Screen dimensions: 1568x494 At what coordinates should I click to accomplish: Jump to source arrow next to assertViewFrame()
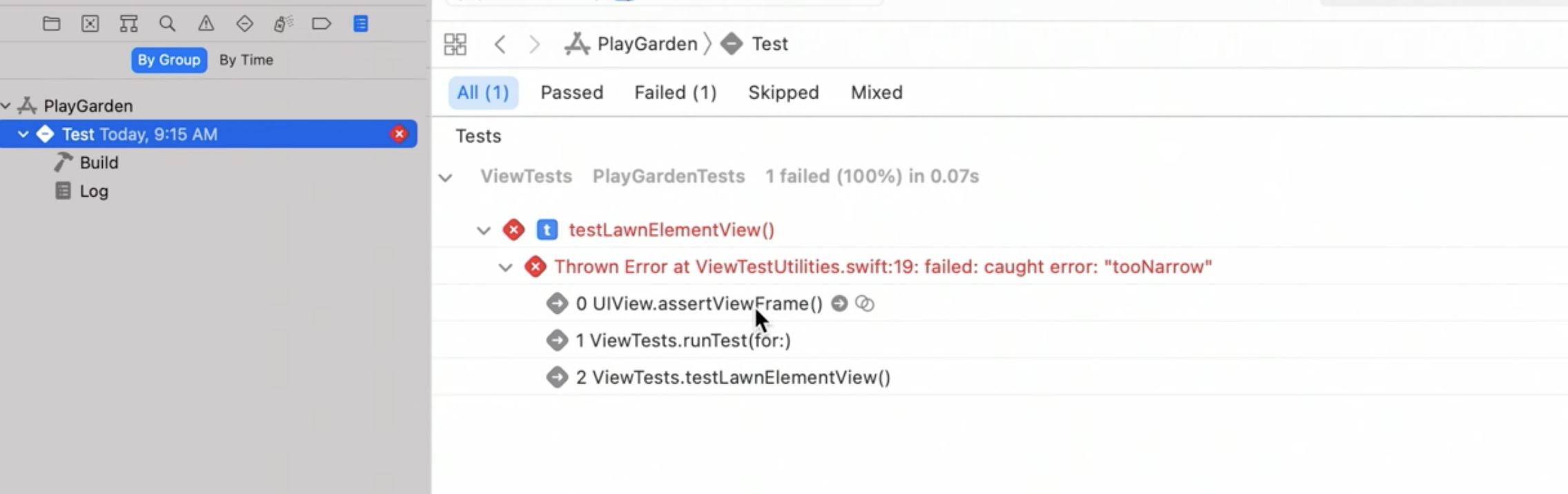tap(839, 304)
